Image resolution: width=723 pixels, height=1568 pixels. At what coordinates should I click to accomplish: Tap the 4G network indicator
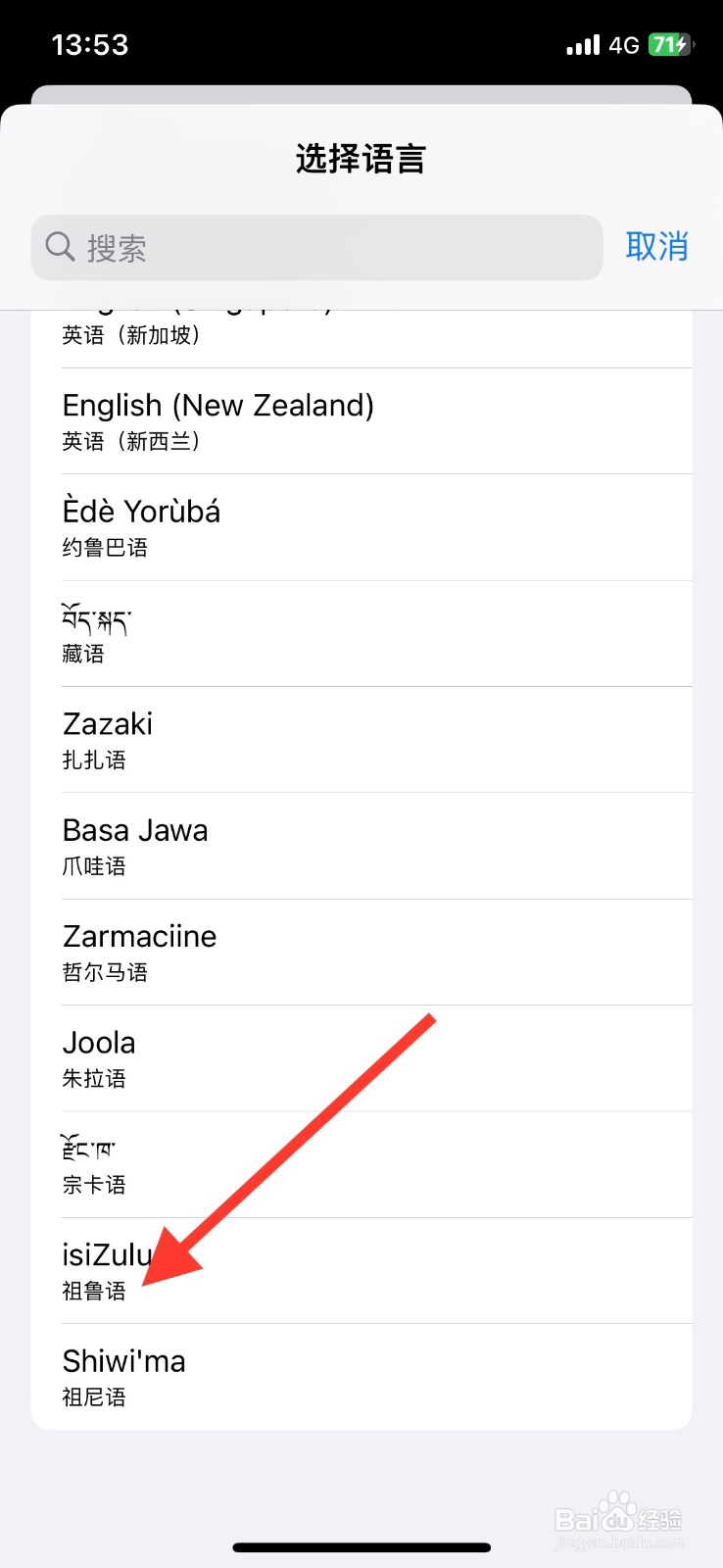click(624, 45)
